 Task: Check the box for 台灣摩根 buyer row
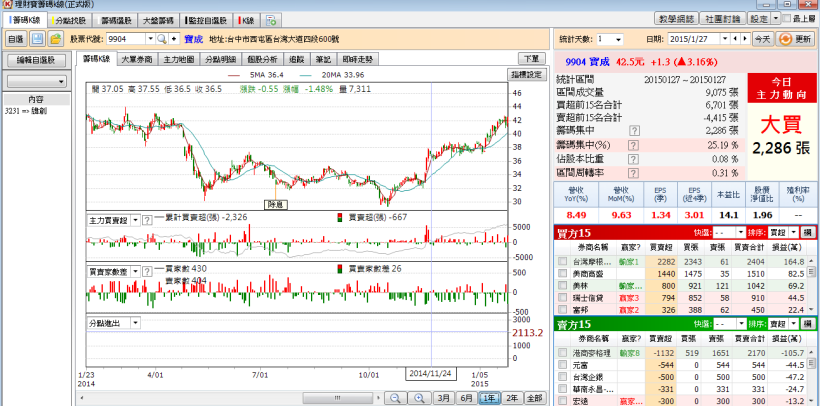pos(562,261)
